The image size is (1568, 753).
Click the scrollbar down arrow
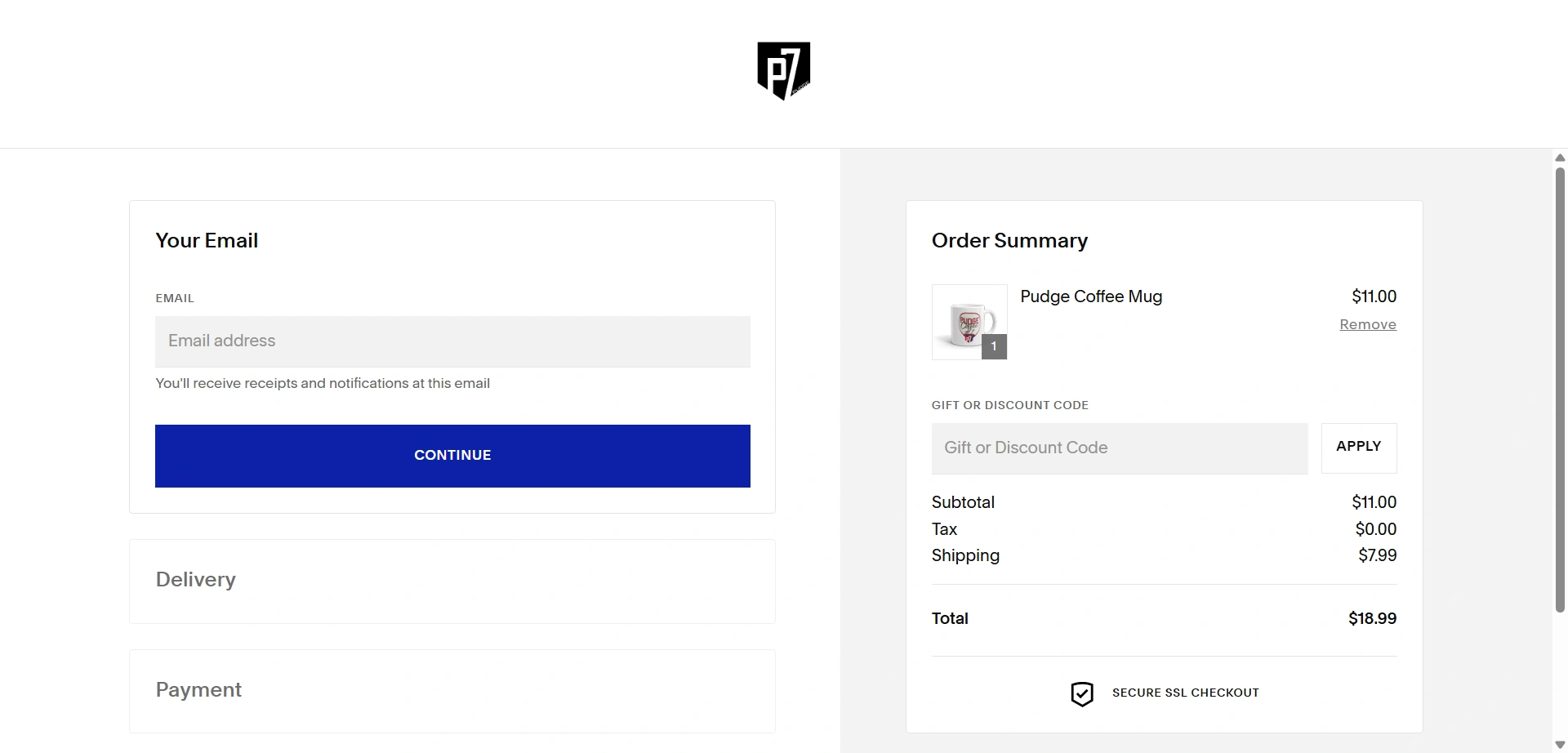tap(1560, 745)
